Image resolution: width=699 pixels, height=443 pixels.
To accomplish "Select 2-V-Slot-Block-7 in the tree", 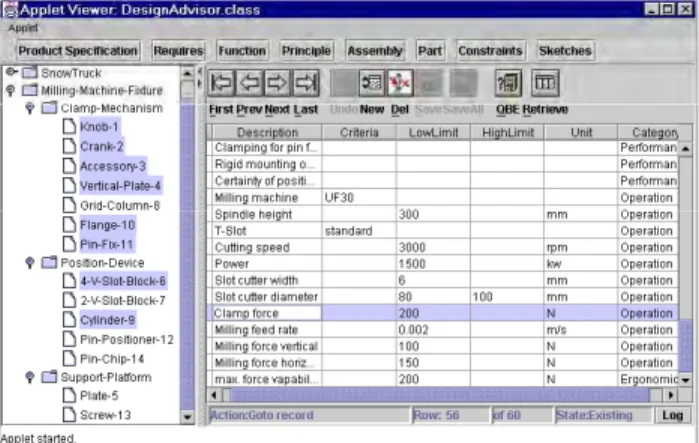I will coord(123,300).
